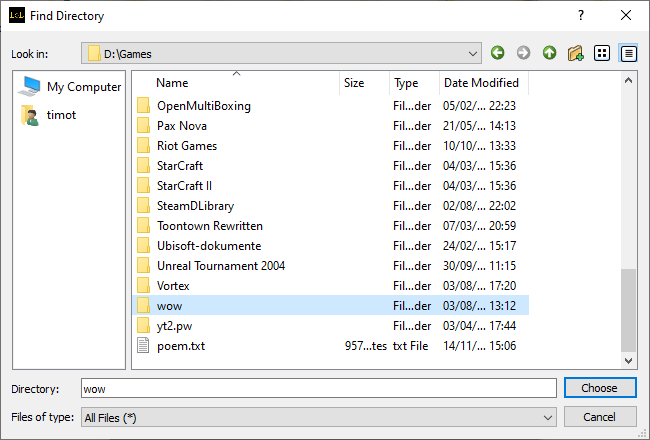Open the Files of type dropdown
Screen dimensions: 650x440
click(x=548, y=418)
